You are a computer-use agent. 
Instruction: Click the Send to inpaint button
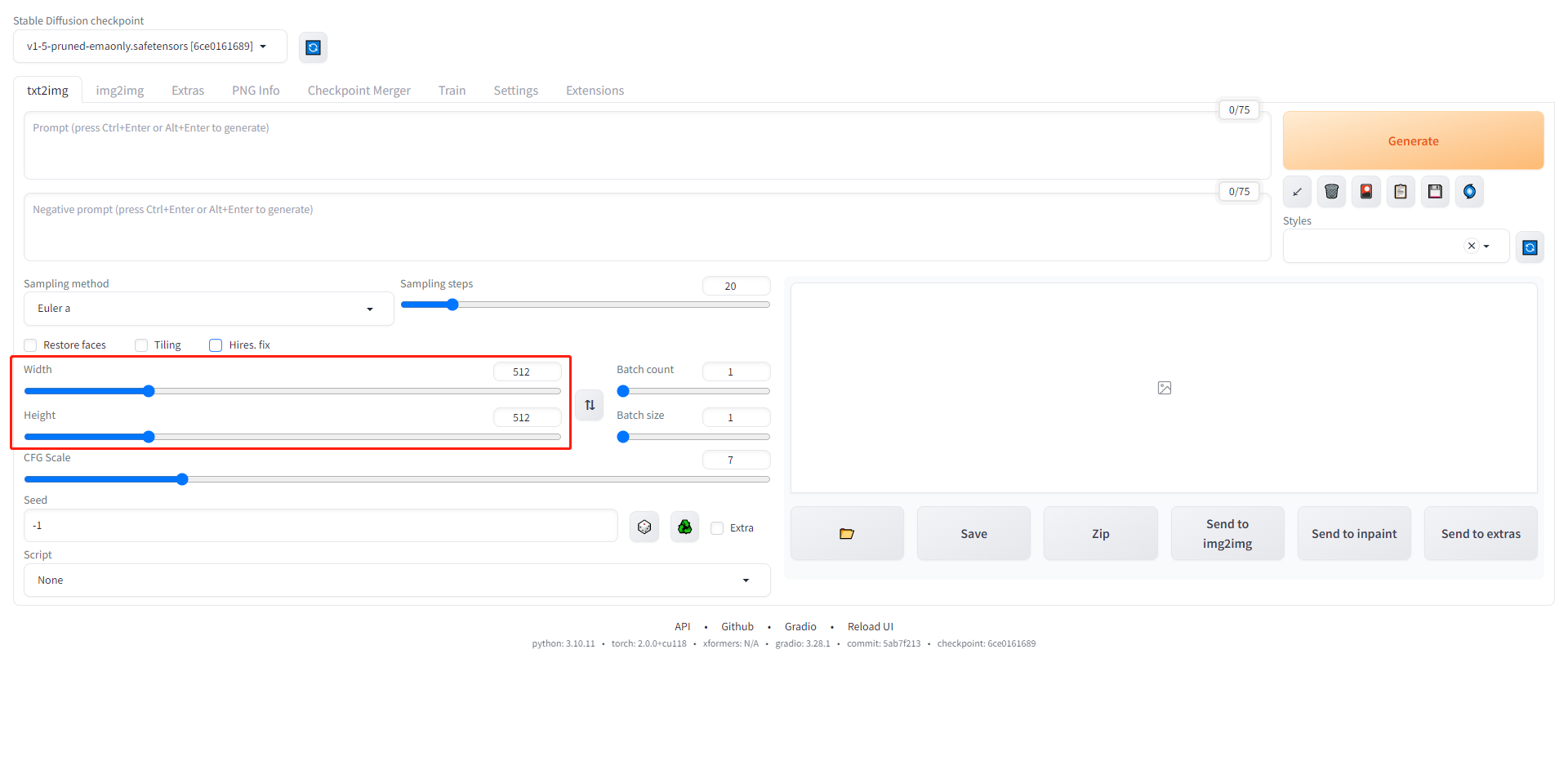click(x=1354, y=534)
